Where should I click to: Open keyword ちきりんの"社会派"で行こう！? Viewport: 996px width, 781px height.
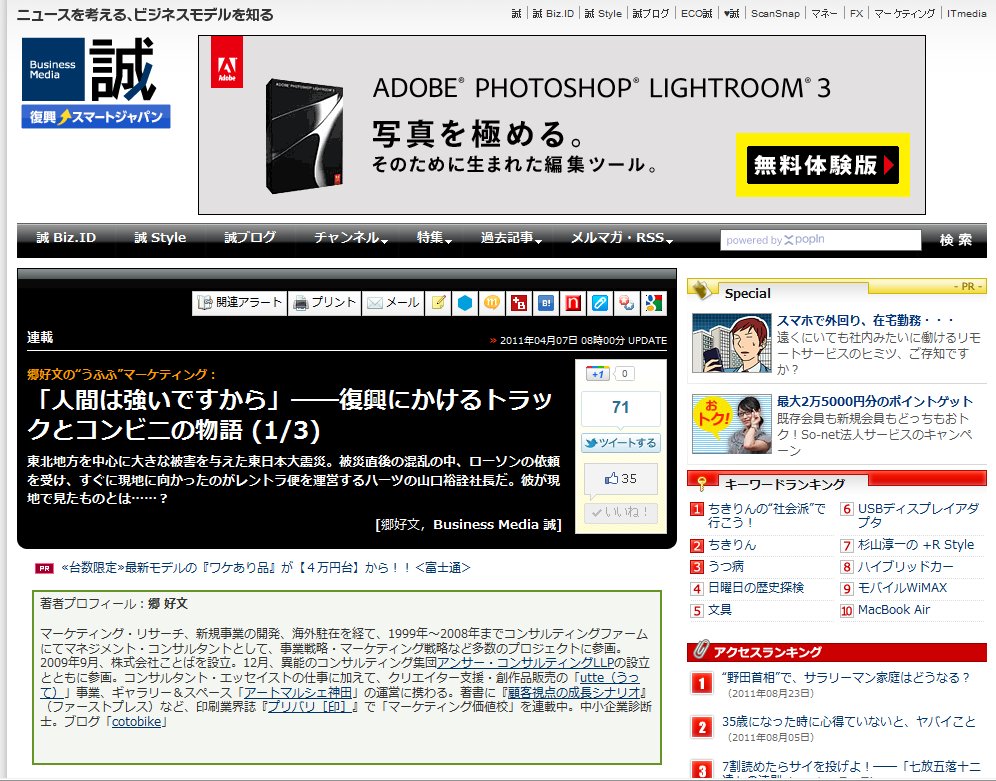point(767,515)
